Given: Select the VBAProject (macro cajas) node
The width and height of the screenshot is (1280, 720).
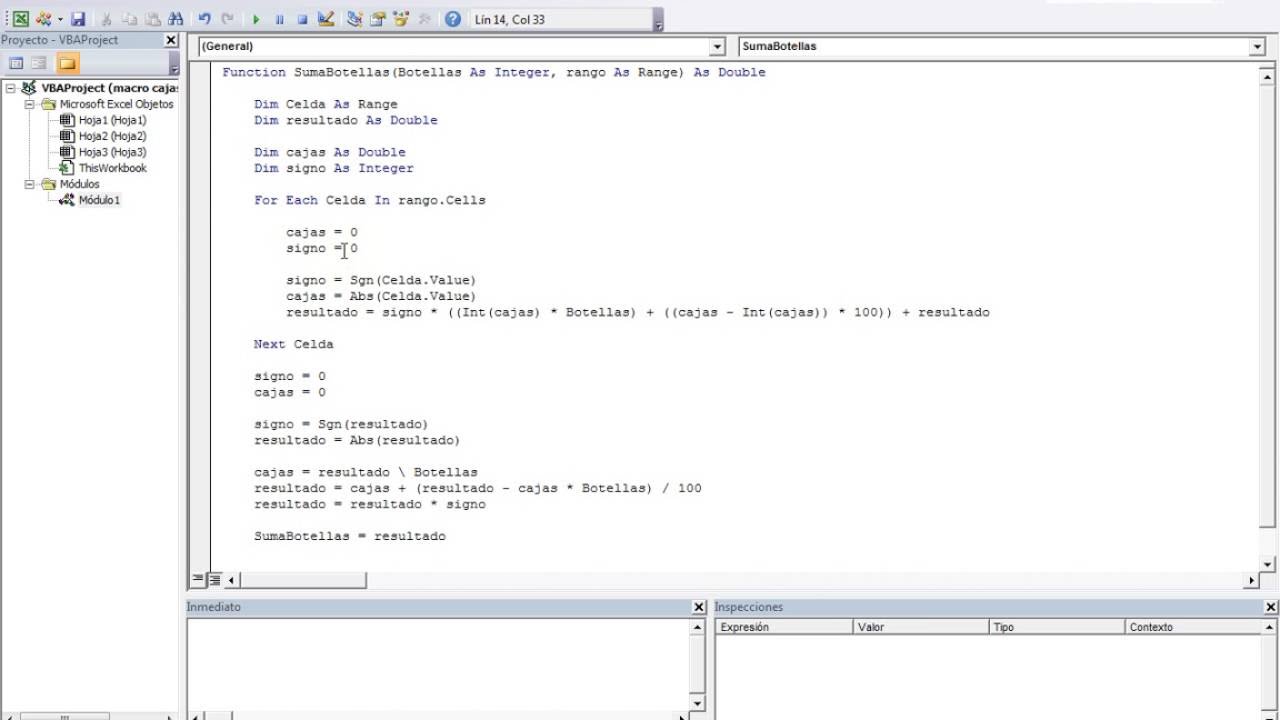Looking at the screenshot, I should click(109, 88).
